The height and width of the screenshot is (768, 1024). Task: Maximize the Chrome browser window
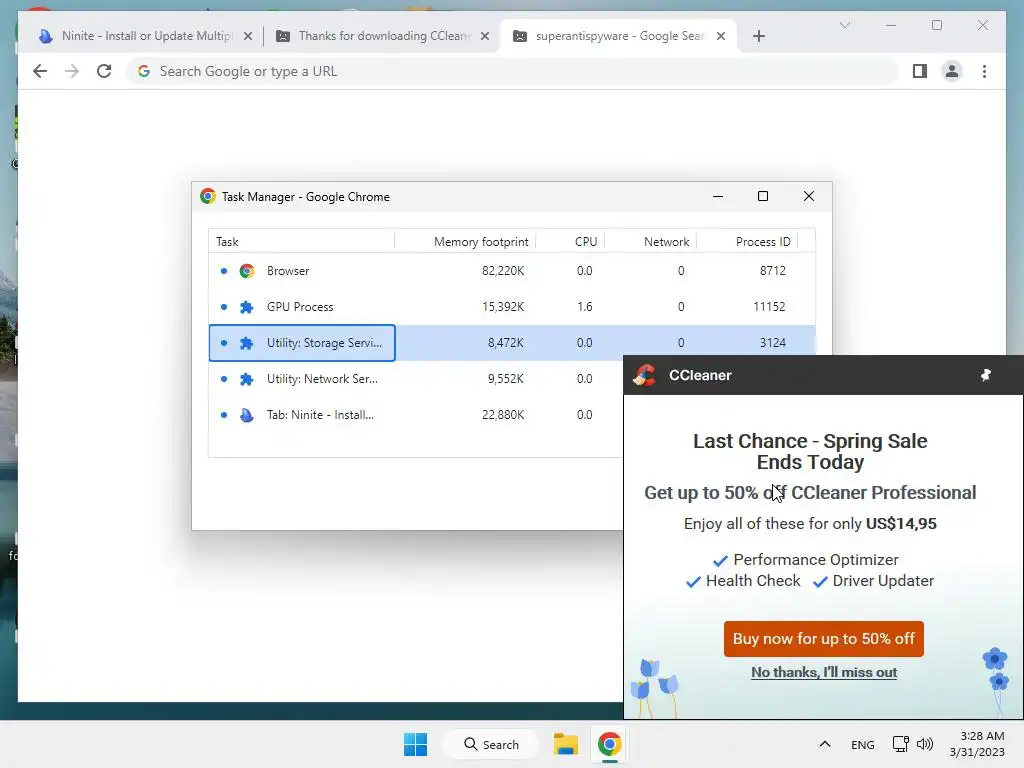pos(936,25)
